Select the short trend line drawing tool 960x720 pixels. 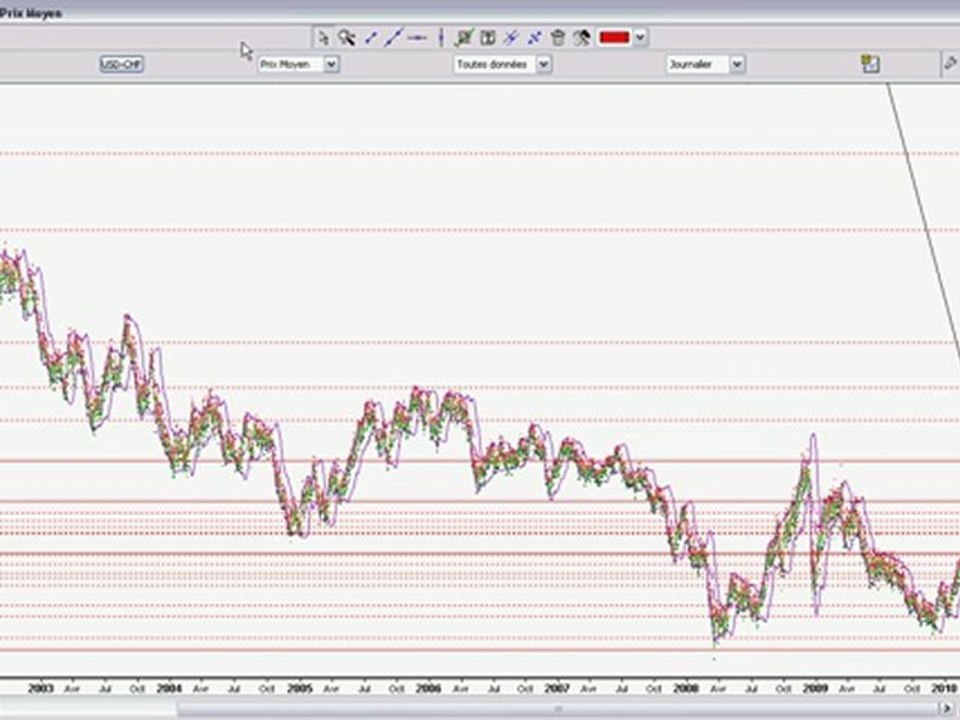[370, 38]
